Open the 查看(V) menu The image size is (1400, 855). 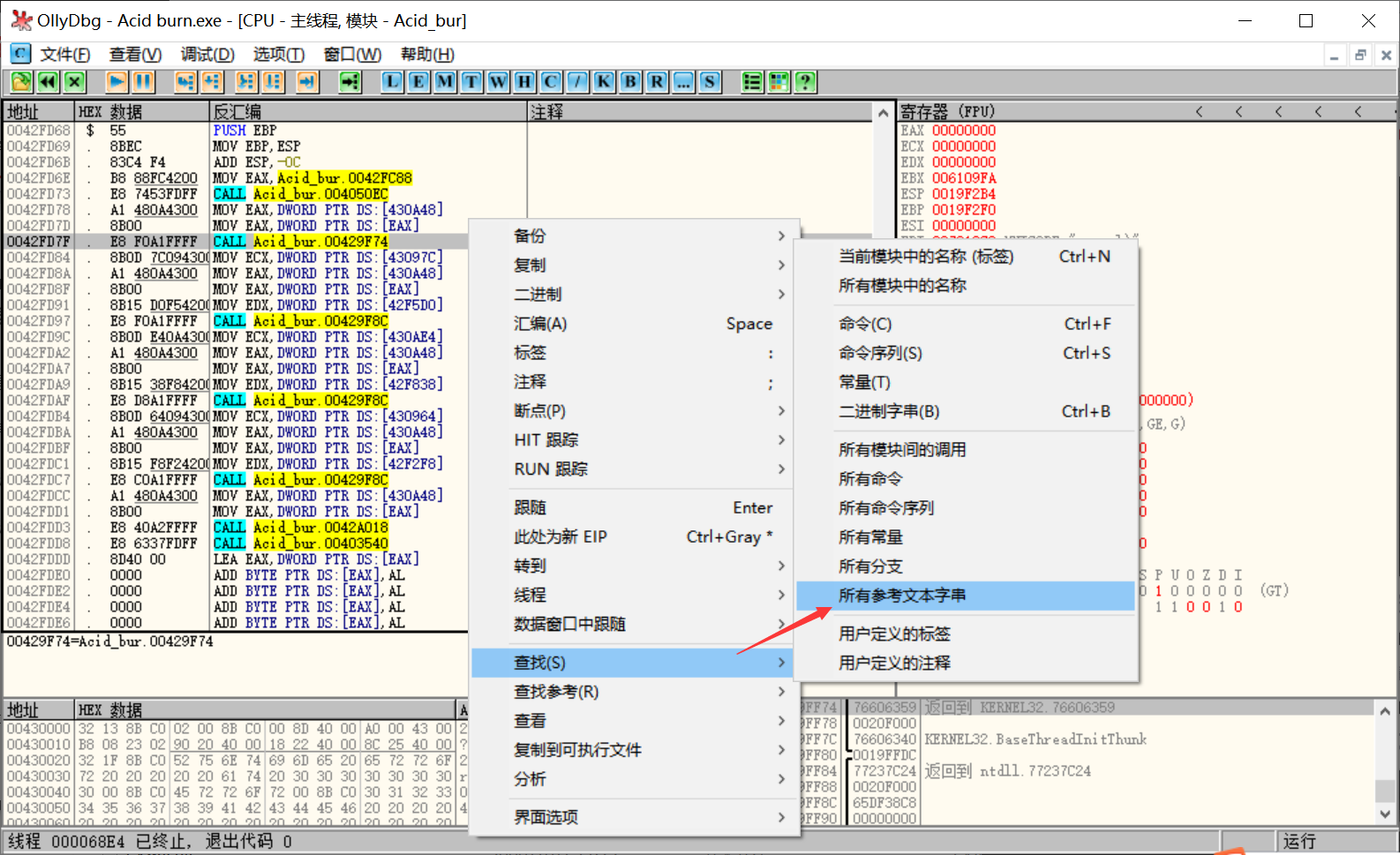pyautogui.click(x=135, y=55)
